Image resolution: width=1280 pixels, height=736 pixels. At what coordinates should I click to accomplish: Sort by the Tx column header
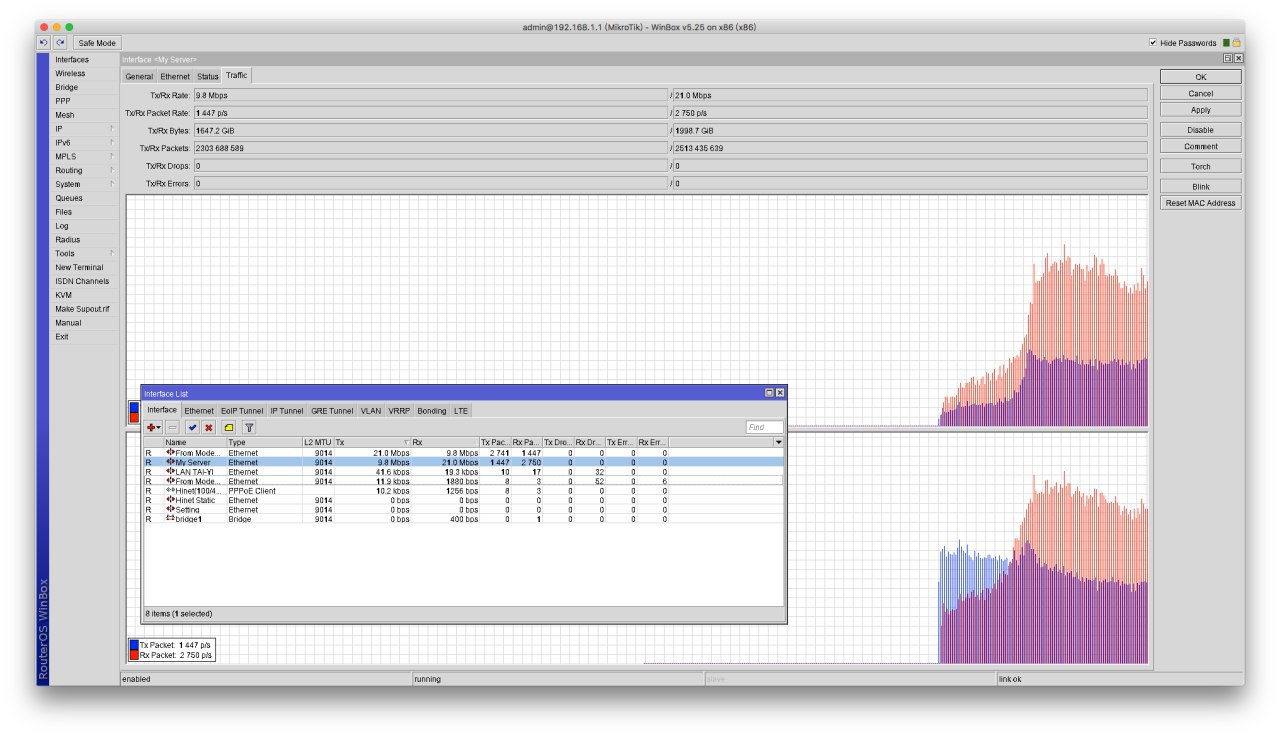point(372,442)
